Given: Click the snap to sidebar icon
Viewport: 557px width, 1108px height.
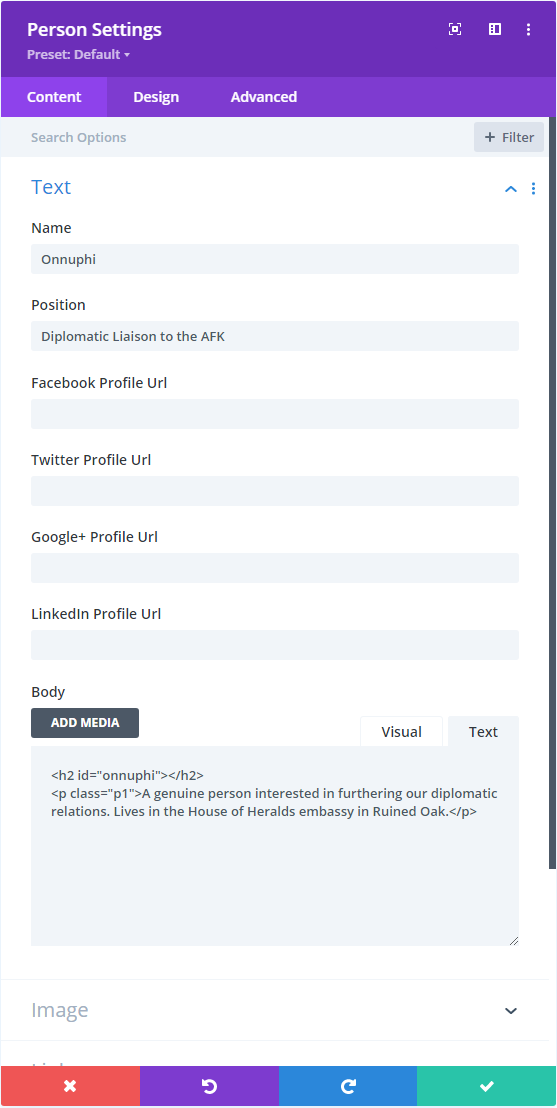Looking at the screenshot, I should [x=495, y=29].
